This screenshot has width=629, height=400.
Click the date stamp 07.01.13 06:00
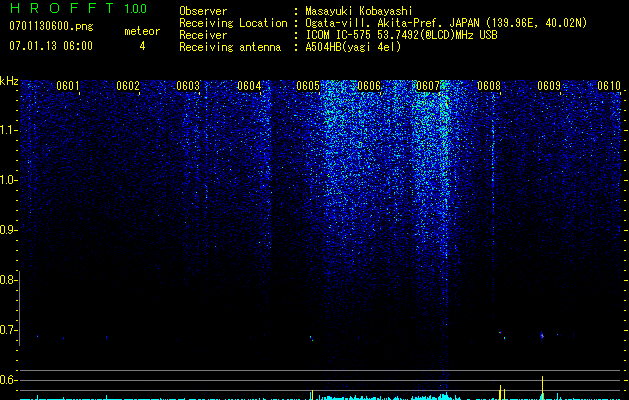(51, 46)
